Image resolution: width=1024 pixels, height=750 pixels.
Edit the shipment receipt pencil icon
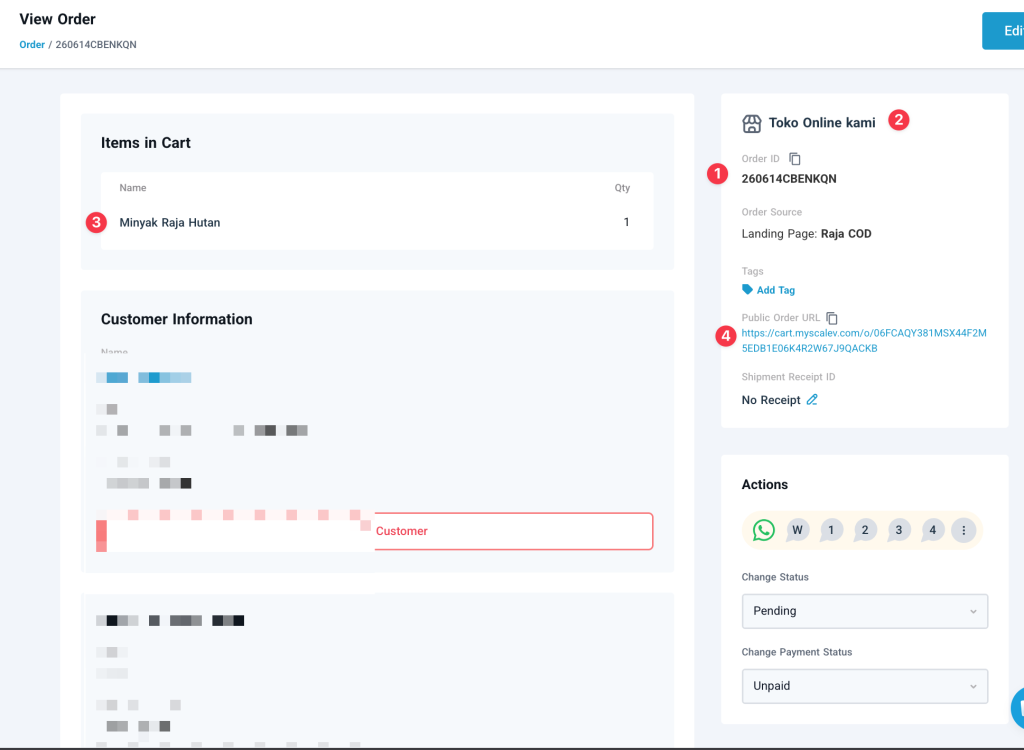(812, 400)
